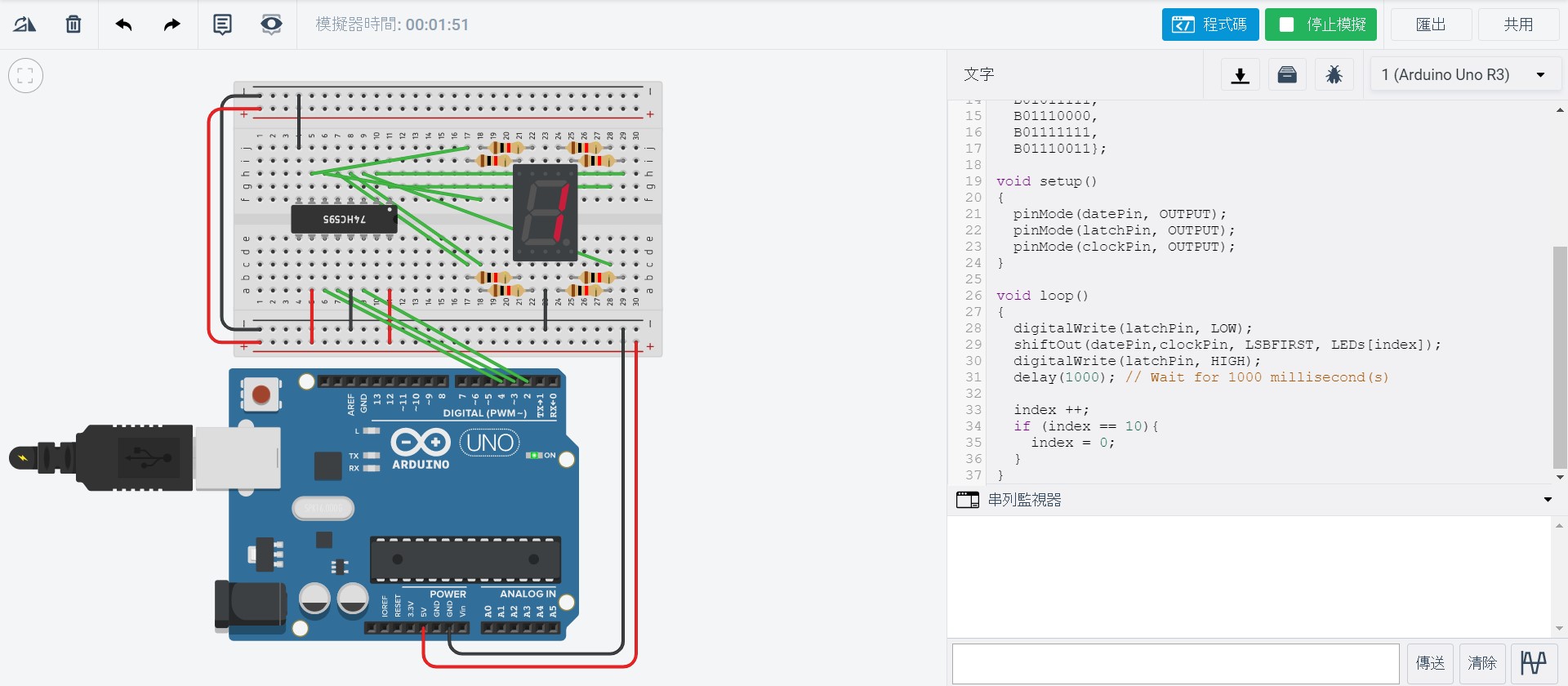
Task: Open the libraries icon
Action: coord(1287,75)
